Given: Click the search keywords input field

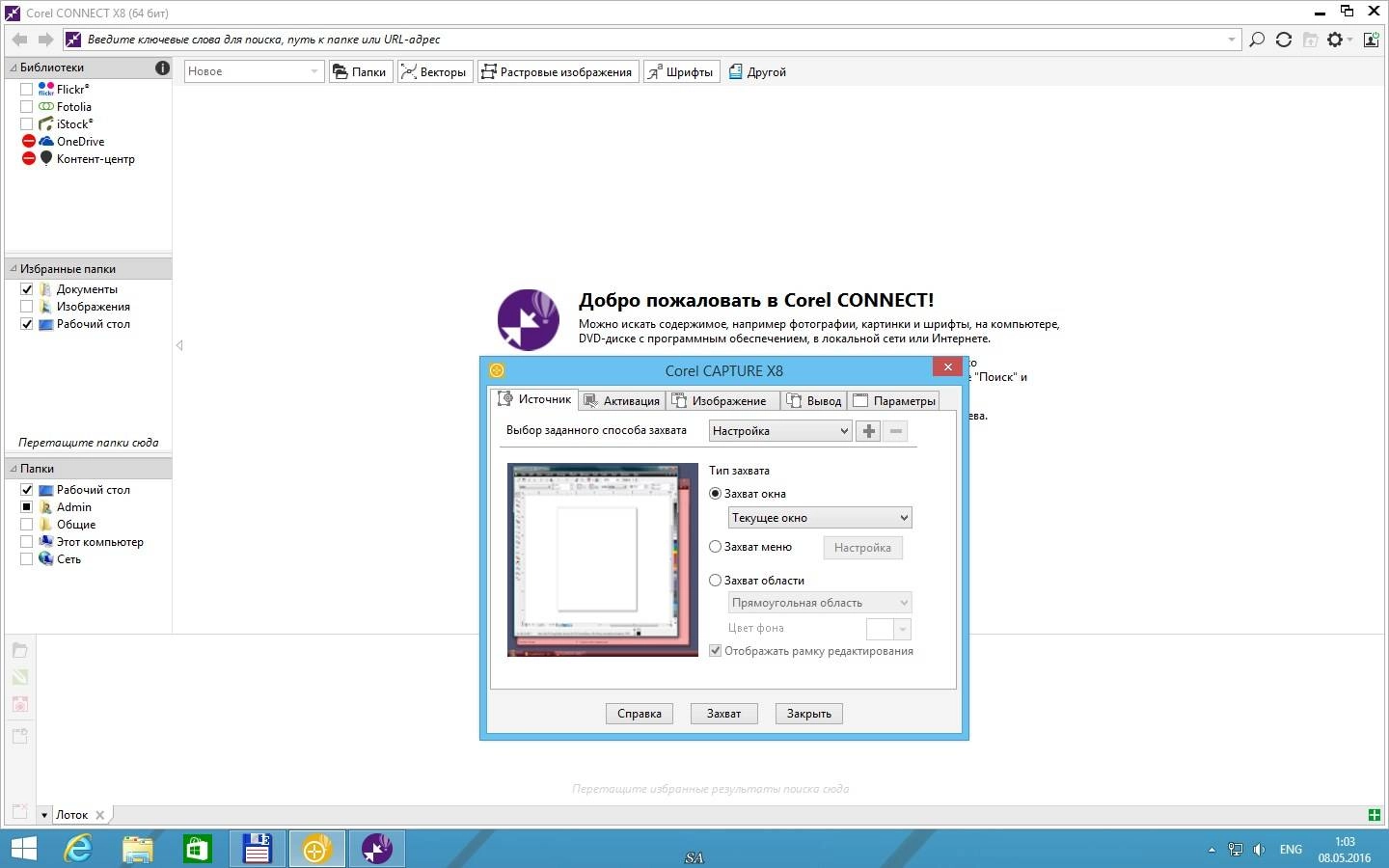Looking at the screenshot, I should click(651, 40).
